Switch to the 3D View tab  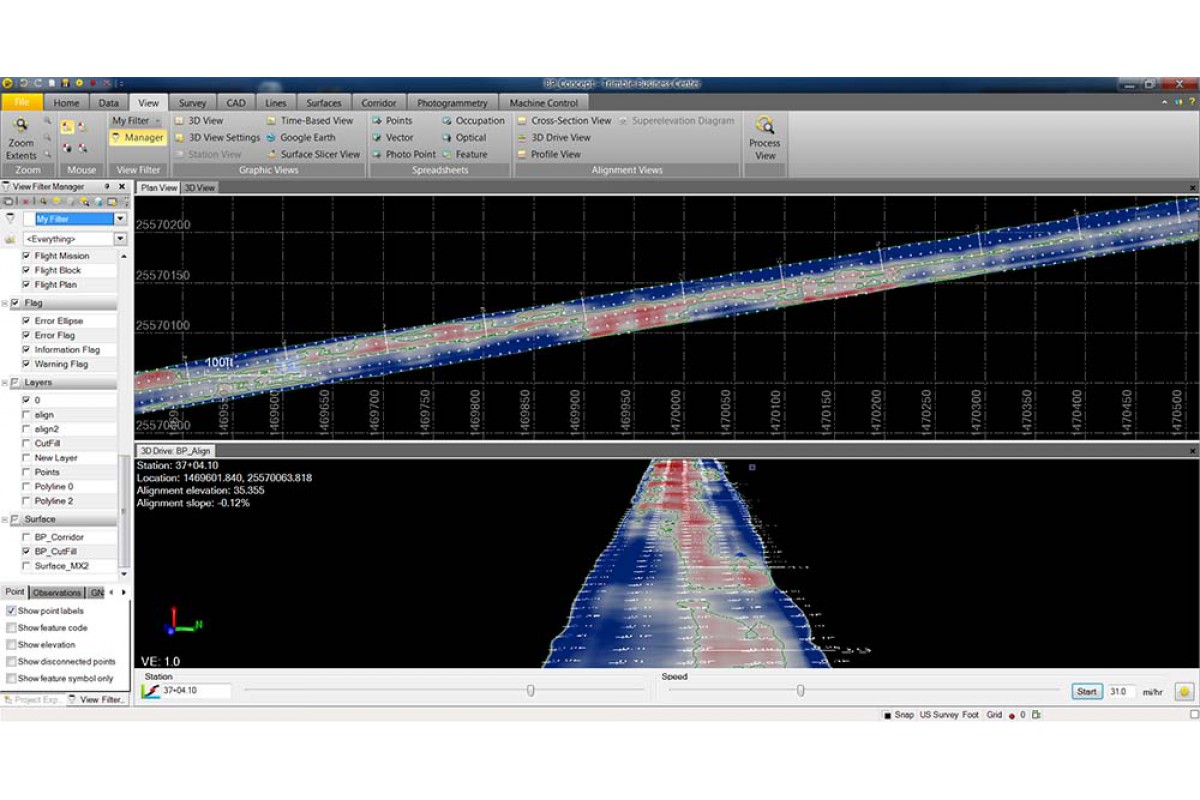coord(200,187)
